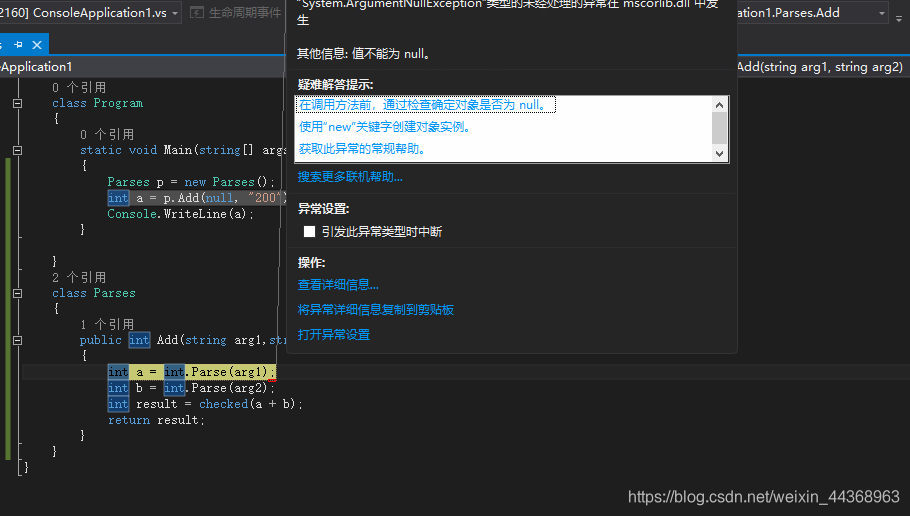Click the highlighted int.Parse(arg1) line
The width and height of the screenshot is (910, 516).
192,371
